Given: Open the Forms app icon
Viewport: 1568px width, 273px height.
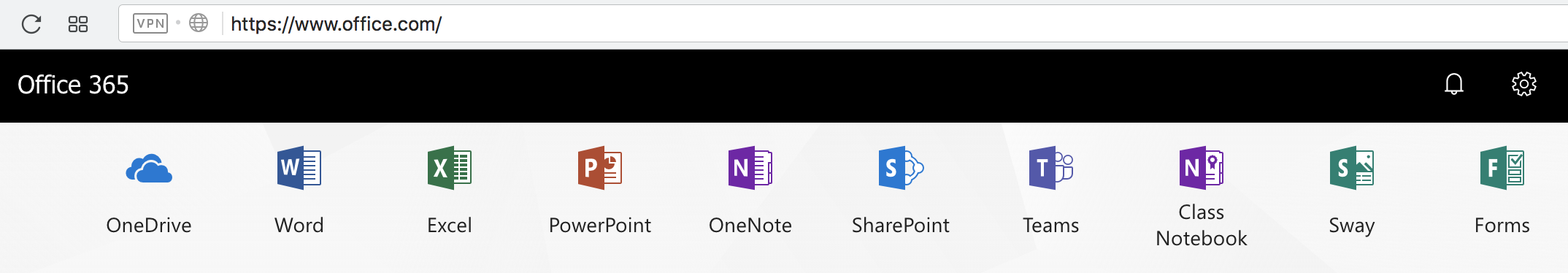Looking at the screenshot, I should (1502, 168).
